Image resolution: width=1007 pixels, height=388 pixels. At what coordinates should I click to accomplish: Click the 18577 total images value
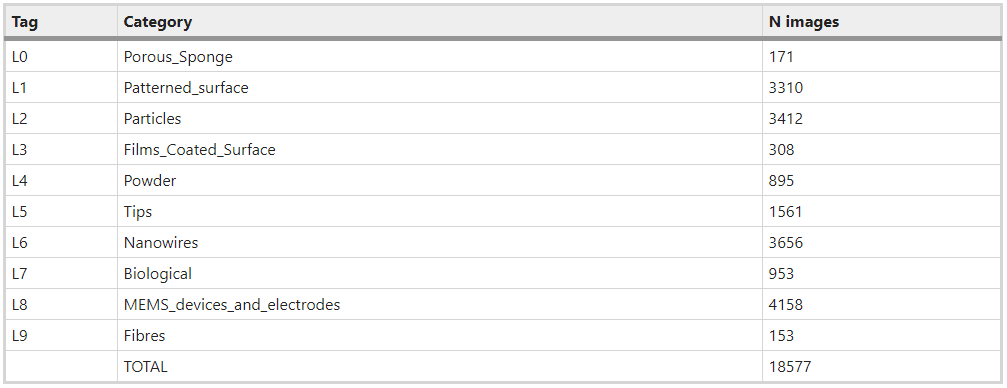(x=790, y=367)
